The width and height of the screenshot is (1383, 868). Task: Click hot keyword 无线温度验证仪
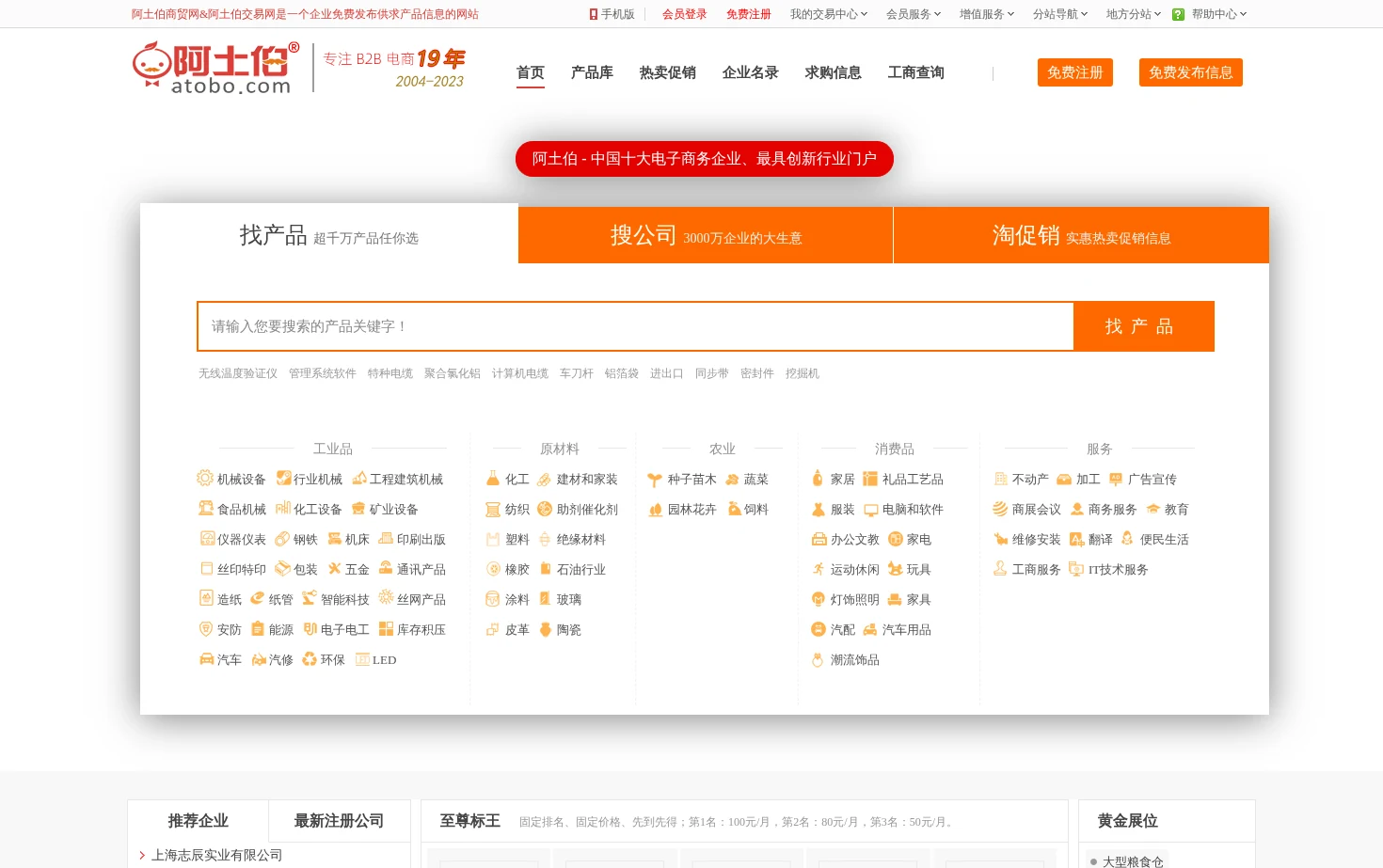238,373
